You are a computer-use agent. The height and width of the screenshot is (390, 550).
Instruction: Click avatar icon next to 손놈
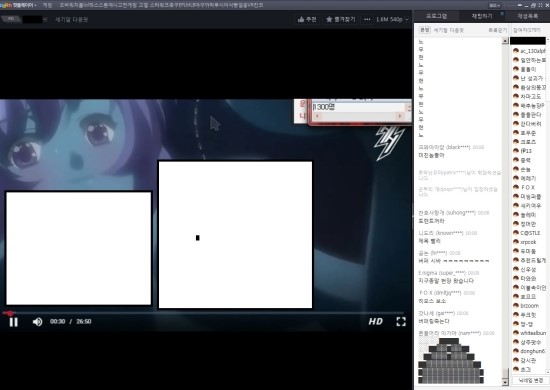point(516,169)
